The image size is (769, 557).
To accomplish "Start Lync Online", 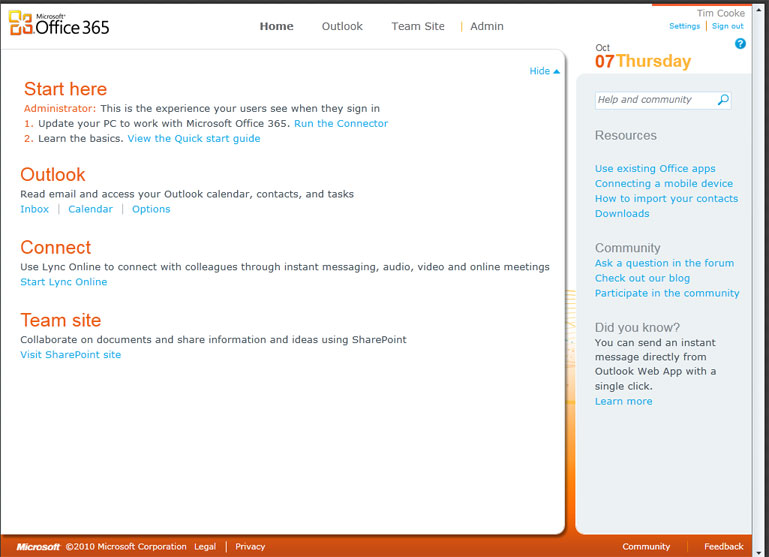I will point(64,282).
